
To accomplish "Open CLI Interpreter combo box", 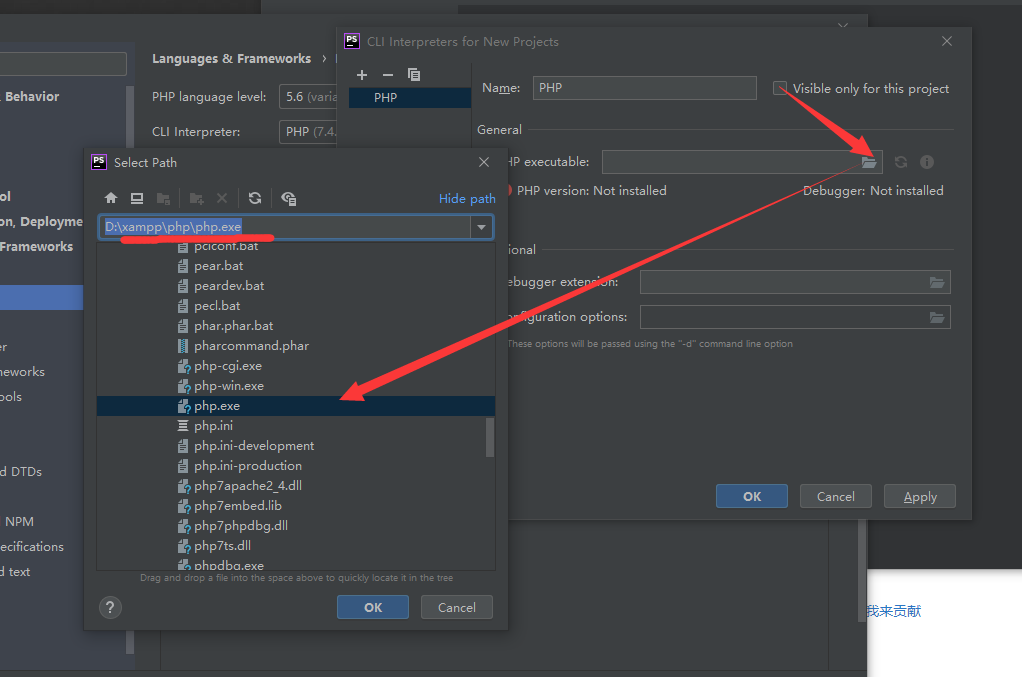I will click(308, 132).
